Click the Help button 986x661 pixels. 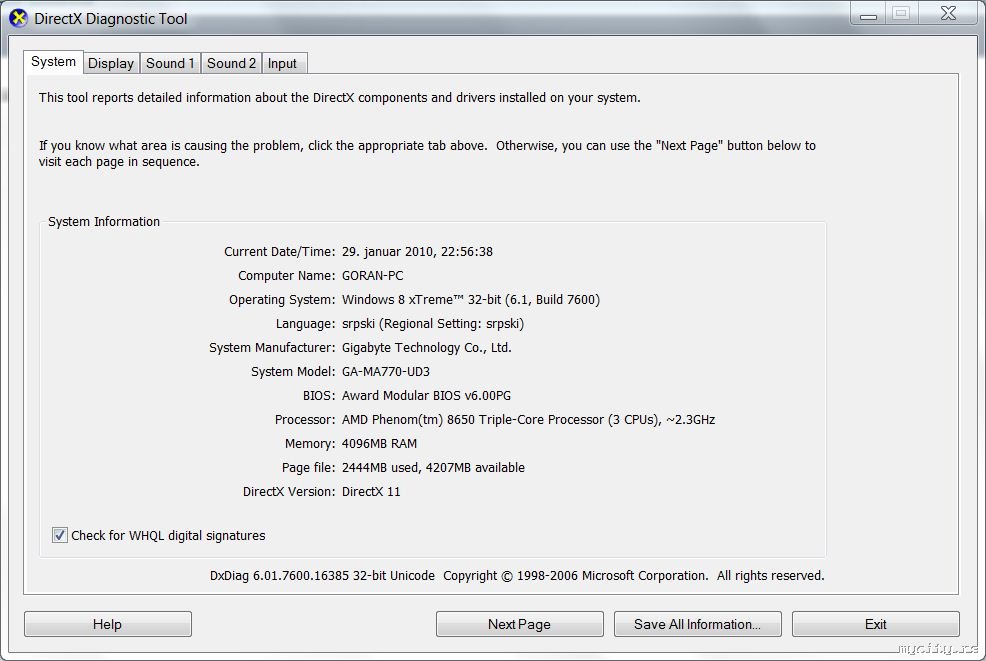(x=108, y=624)
